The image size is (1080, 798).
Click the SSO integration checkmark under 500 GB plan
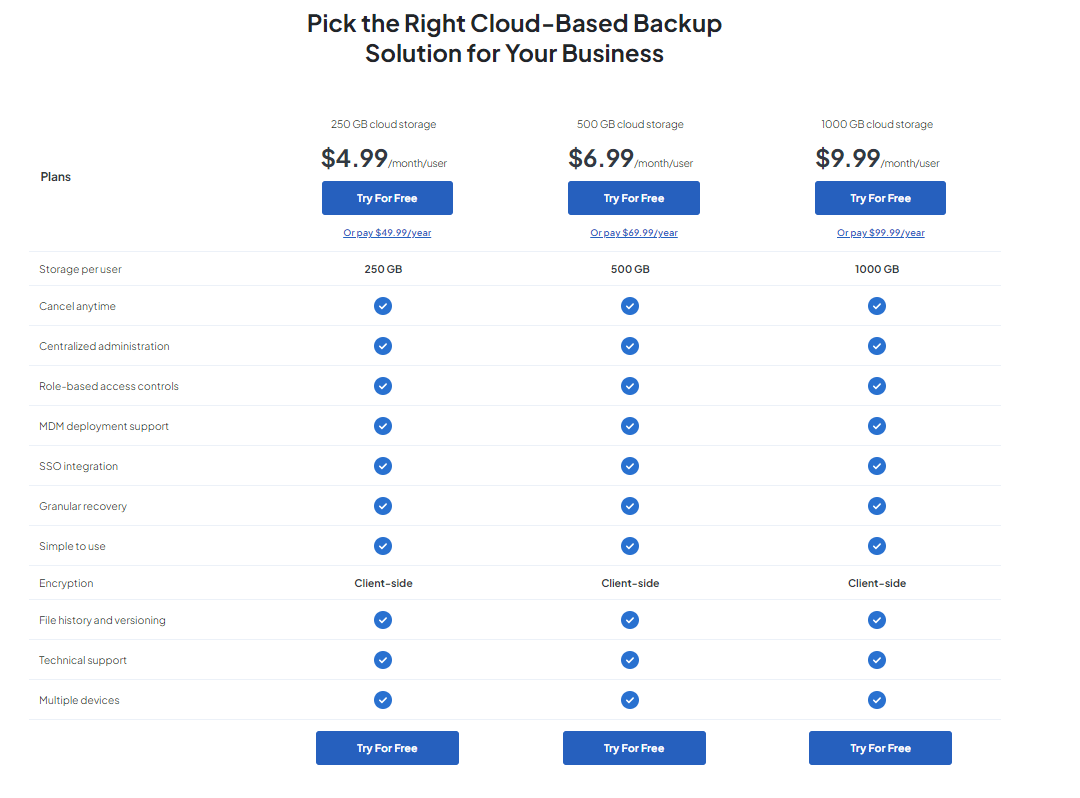[630, 466]
